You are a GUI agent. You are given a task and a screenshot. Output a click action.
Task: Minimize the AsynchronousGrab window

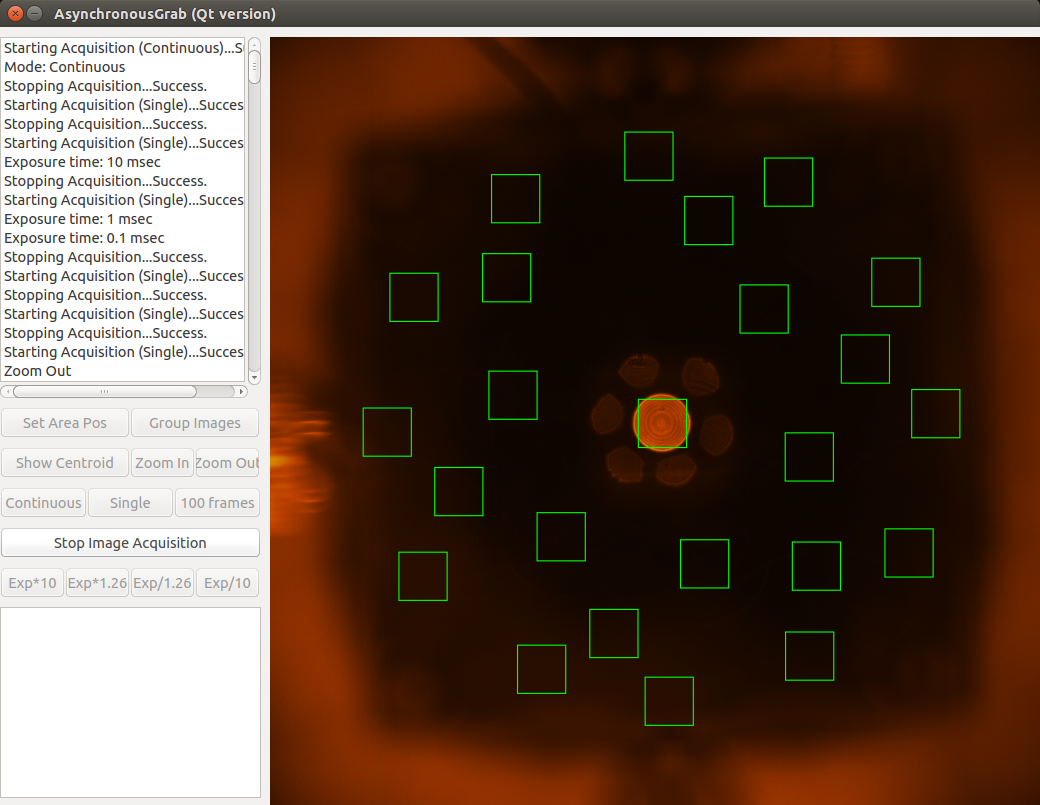click(x=35, y=13)
